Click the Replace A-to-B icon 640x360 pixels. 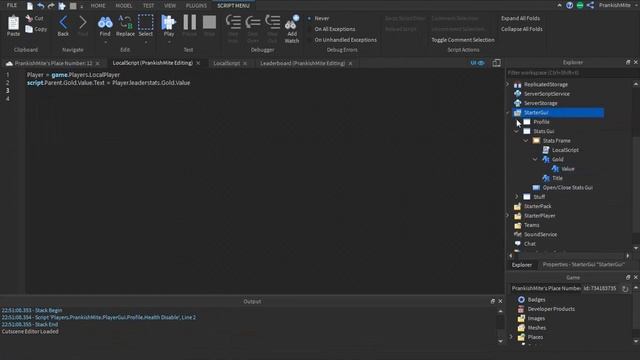(125, 22)
